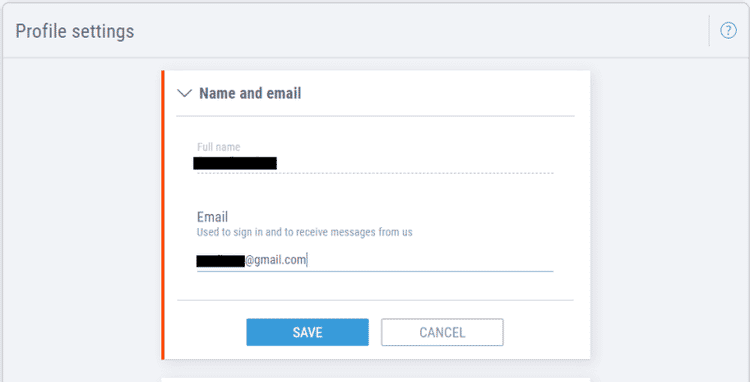Click the empty area right of the email text
Viewport: 750px width, 382px height.
tap(430, 261)
